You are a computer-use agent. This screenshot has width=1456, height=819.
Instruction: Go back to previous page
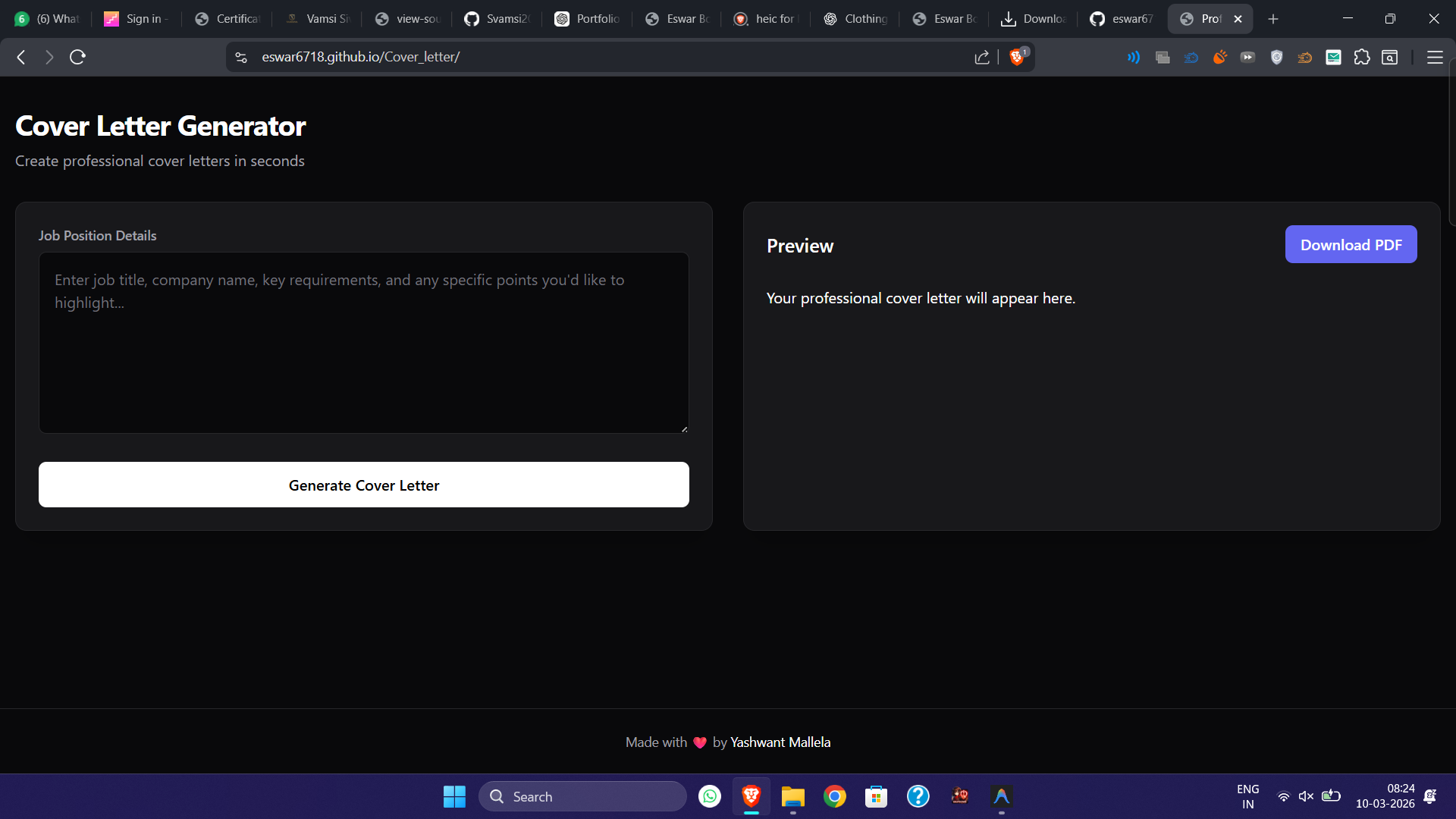click(x=21, y=57)
